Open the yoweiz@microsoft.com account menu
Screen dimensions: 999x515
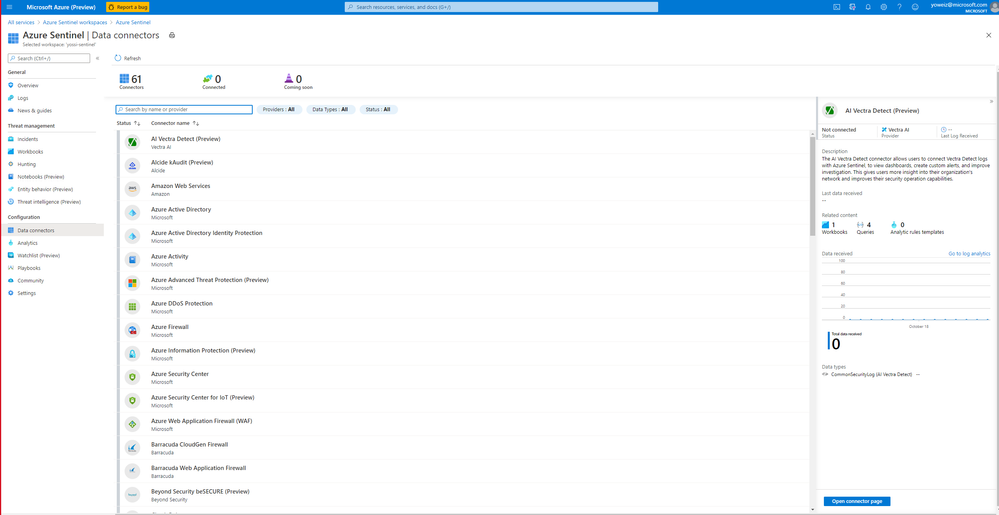(963, 7)
